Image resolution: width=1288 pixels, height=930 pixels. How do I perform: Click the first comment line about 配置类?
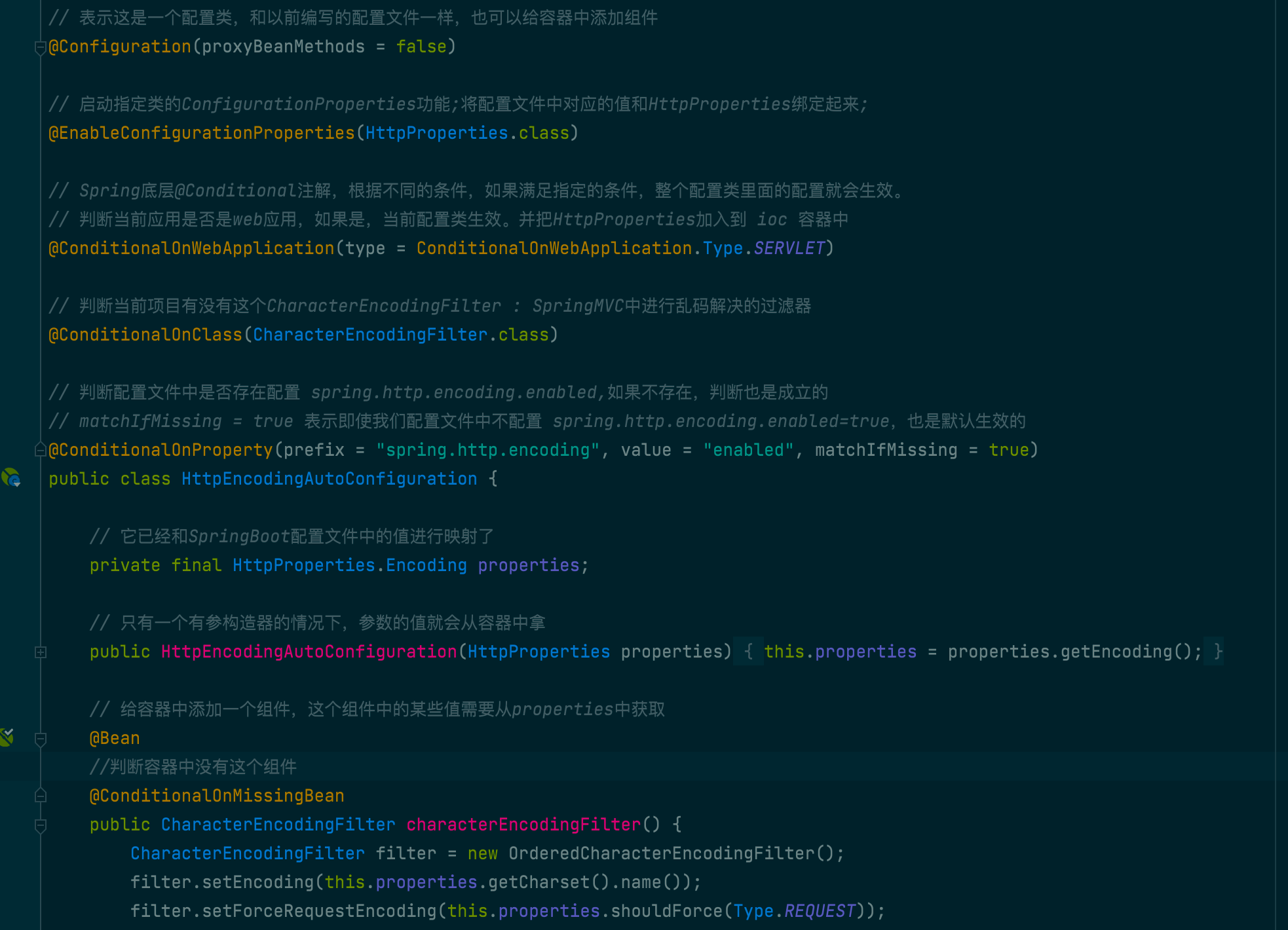point(353,18)
